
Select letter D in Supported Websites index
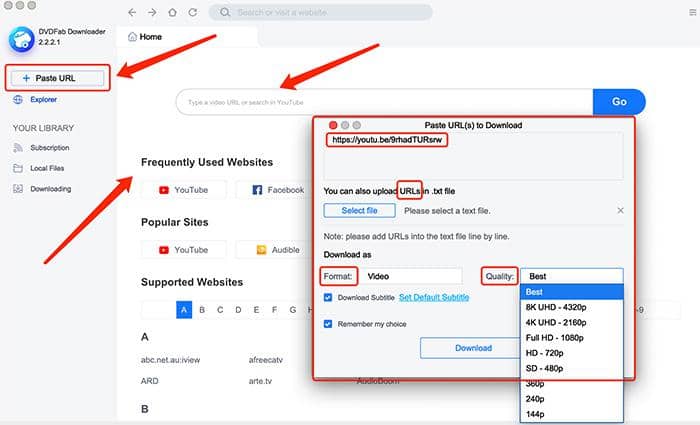click(x=238, y=310)
